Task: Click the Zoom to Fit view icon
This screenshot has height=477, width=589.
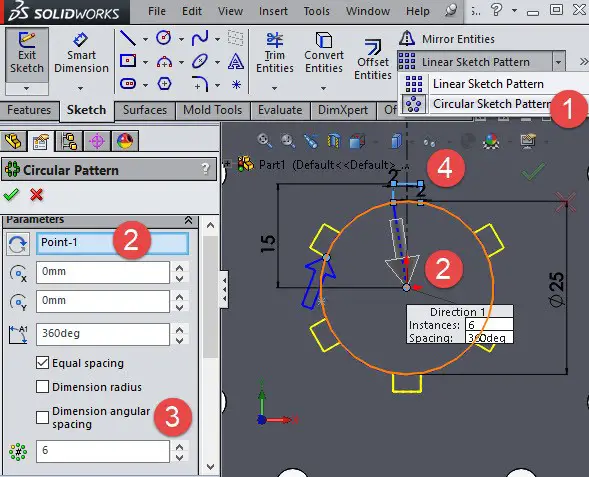Action: [264, 140]
